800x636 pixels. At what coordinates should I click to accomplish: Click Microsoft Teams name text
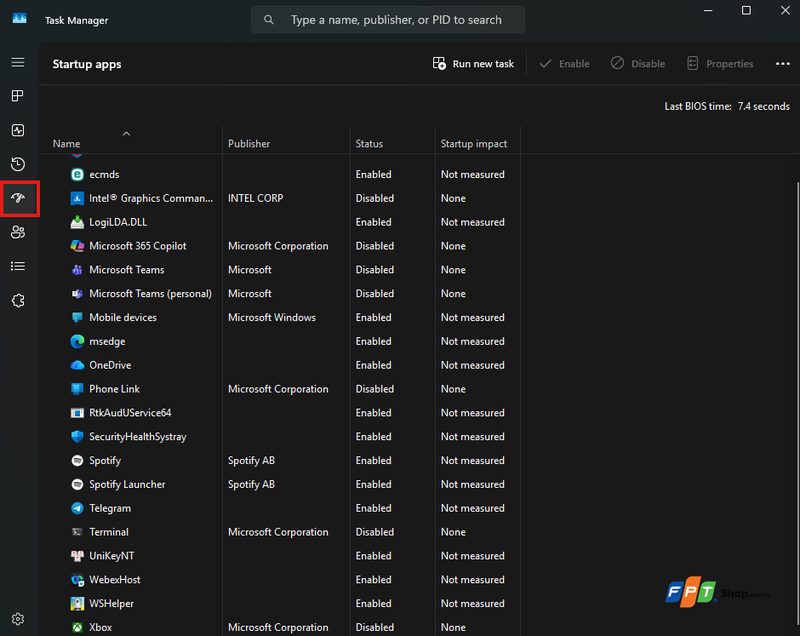(x=127, y=270)
